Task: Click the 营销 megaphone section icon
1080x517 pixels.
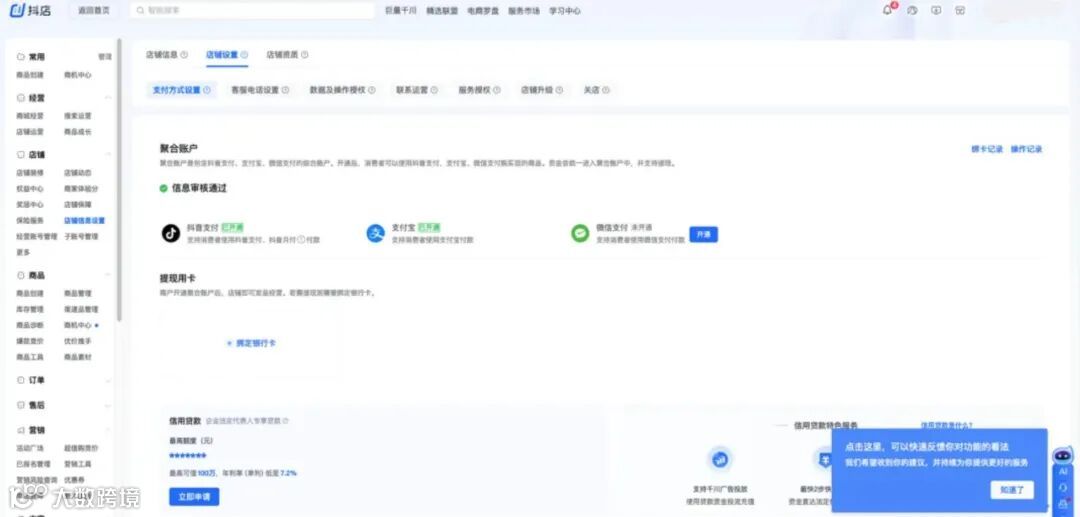Action: click(x=21, y=430)
